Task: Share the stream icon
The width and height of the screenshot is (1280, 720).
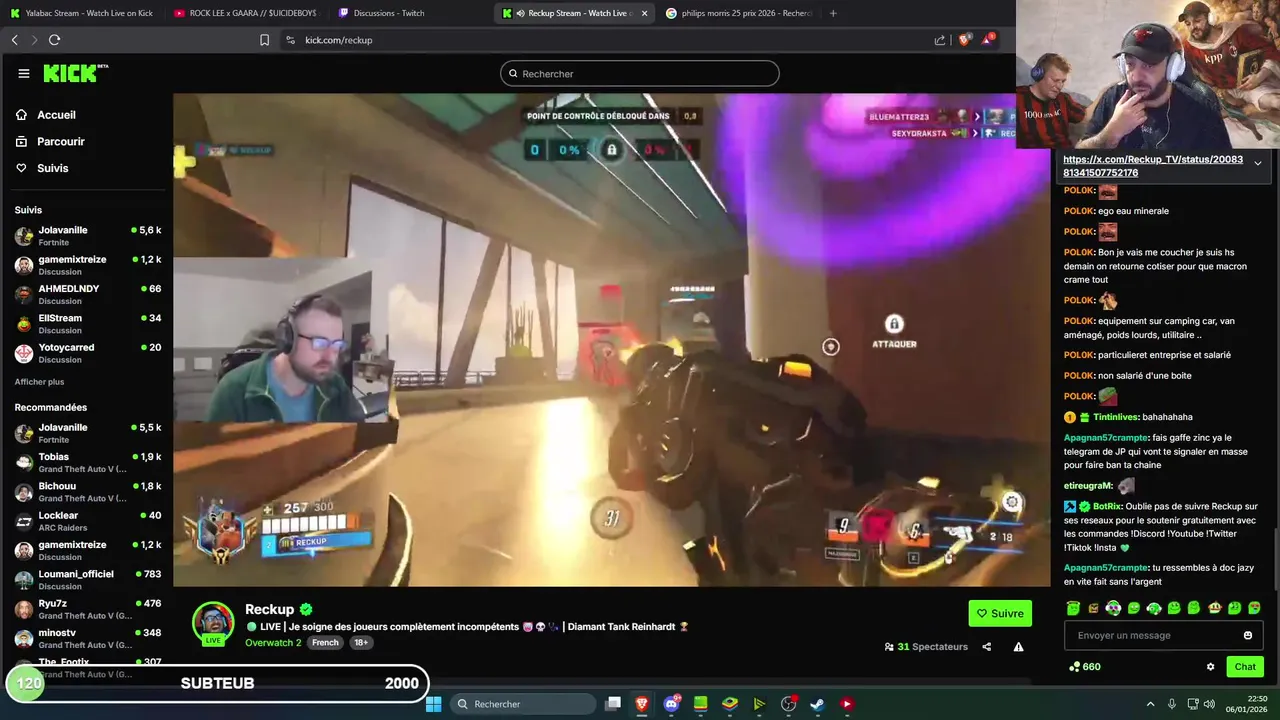Action: coord(986,647)
